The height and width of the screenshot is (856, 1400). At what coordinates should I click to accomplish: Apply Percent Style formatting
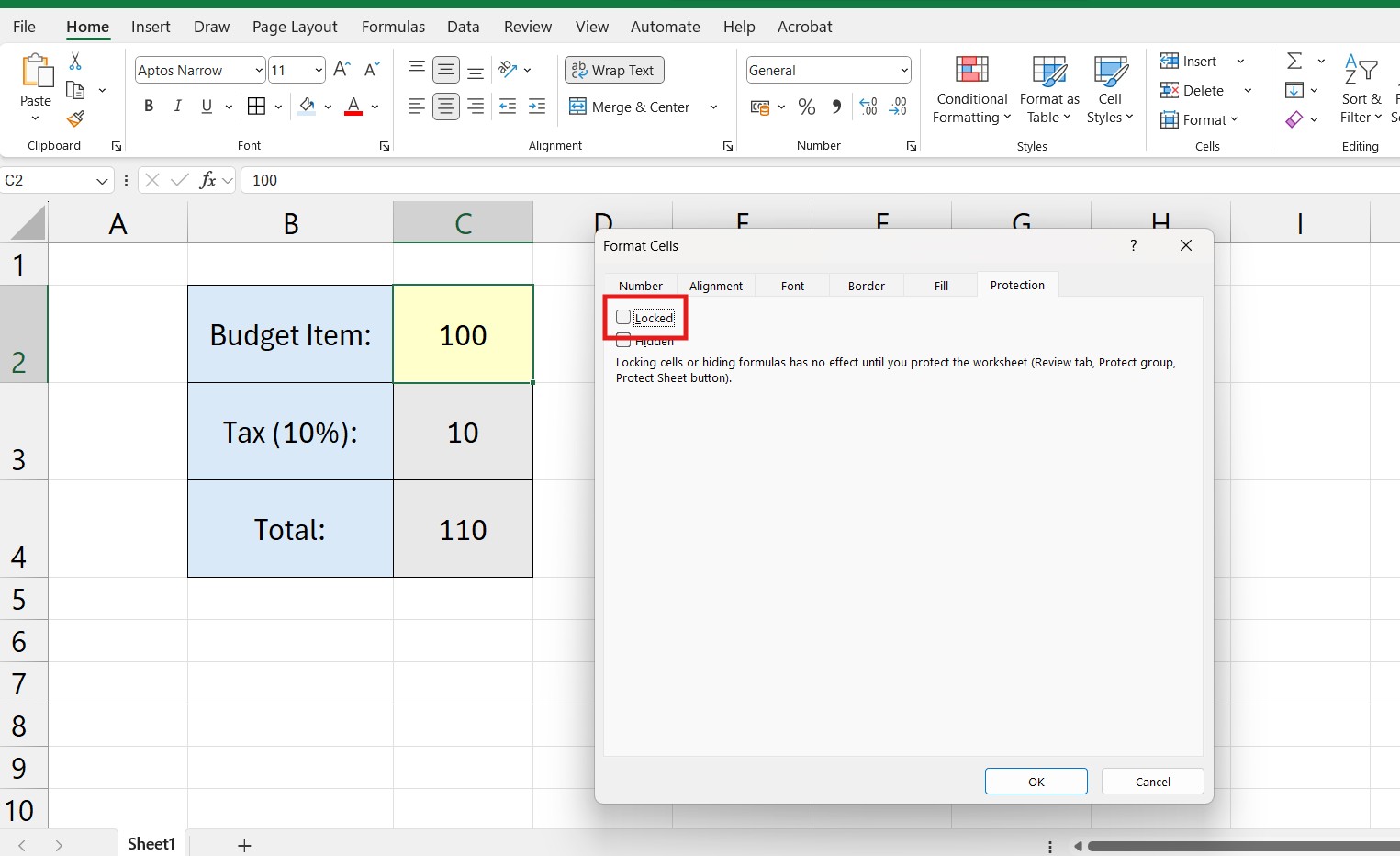[807, 106]
